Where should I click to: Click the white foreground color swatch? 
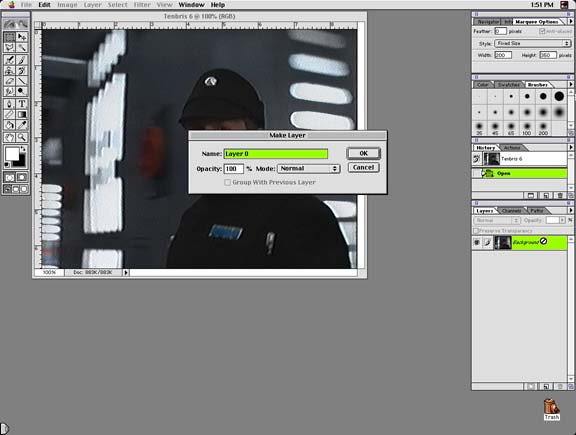[11, 154]
